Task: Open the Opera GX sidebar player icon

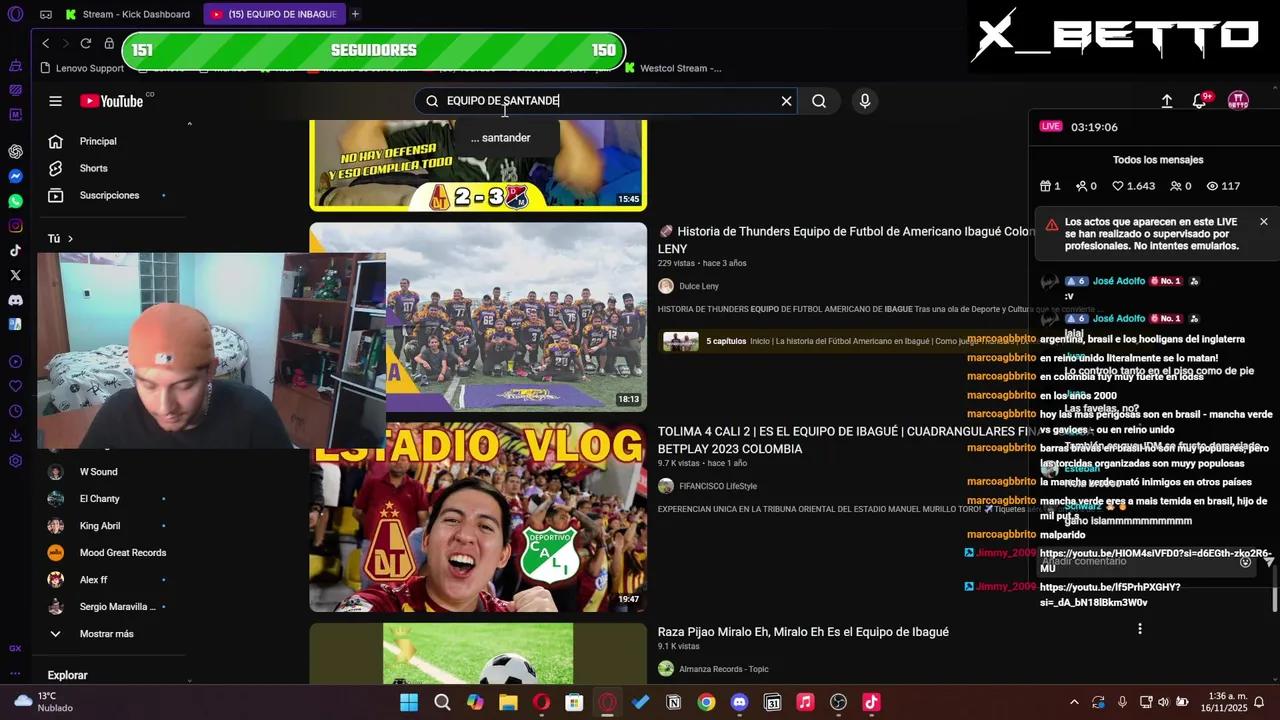Action: click(15, 362)
